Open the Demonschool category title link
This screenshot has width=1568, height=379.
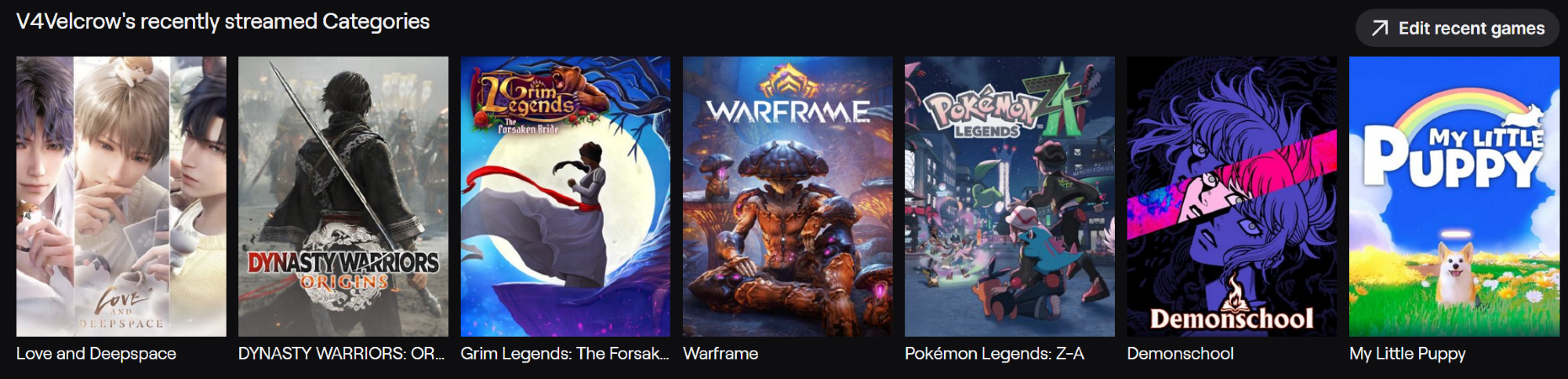1180,354
